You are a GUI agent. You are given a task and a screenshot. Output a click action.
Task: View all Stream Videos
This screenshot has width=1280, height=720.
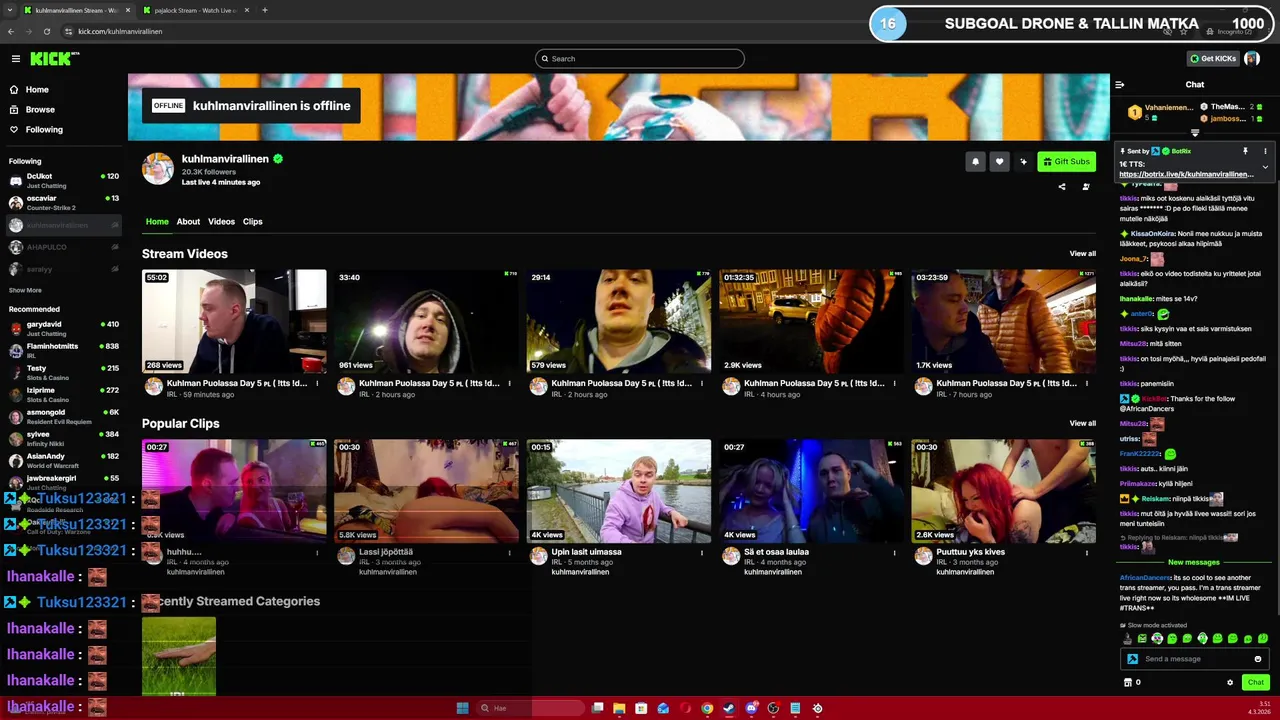(1082, 254)
